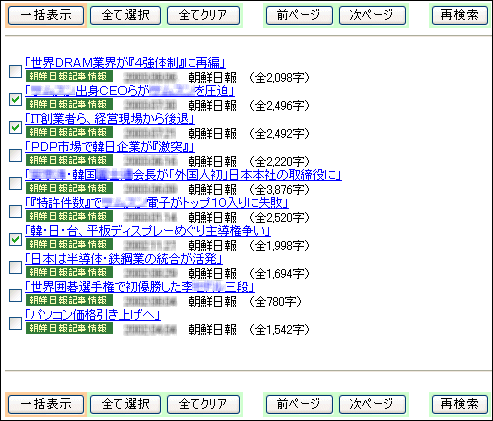Image resolution: width=493 pixels, height=421 pixels.
Task: Click 朝鮮日報記事情報 badge under 日本本社の取締役に article
Action: click(69, 188)
